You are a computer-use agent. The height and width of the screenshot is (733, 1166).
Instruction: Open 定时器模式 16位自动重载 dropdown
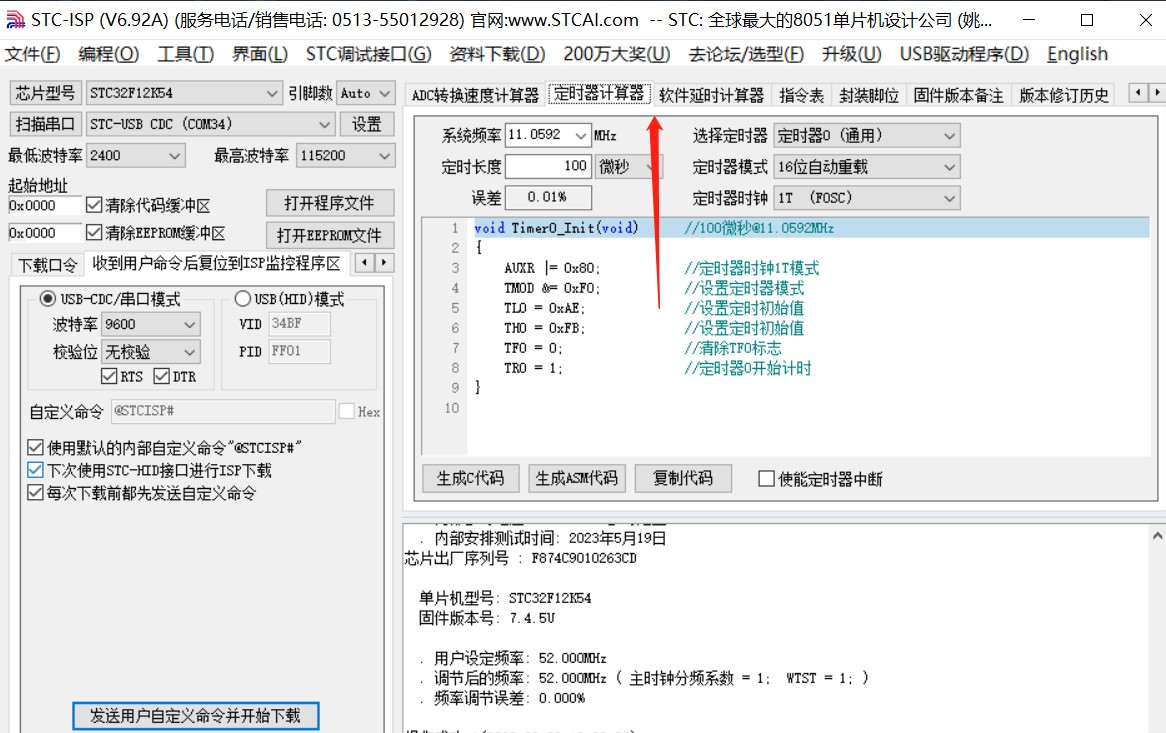[866, 167]
